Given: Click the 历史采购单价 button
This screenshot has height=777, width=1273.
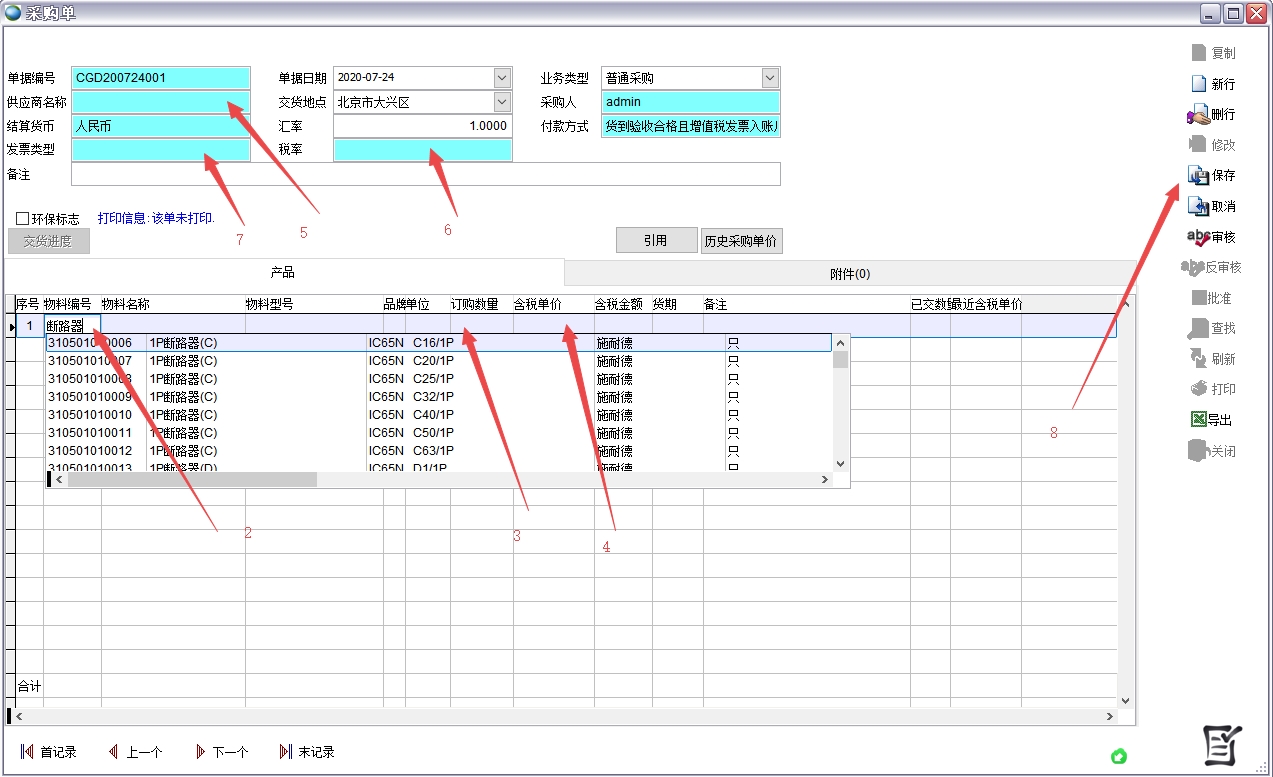Looking at the screenshot, I should pyautogui.click(x=741, y=241).
